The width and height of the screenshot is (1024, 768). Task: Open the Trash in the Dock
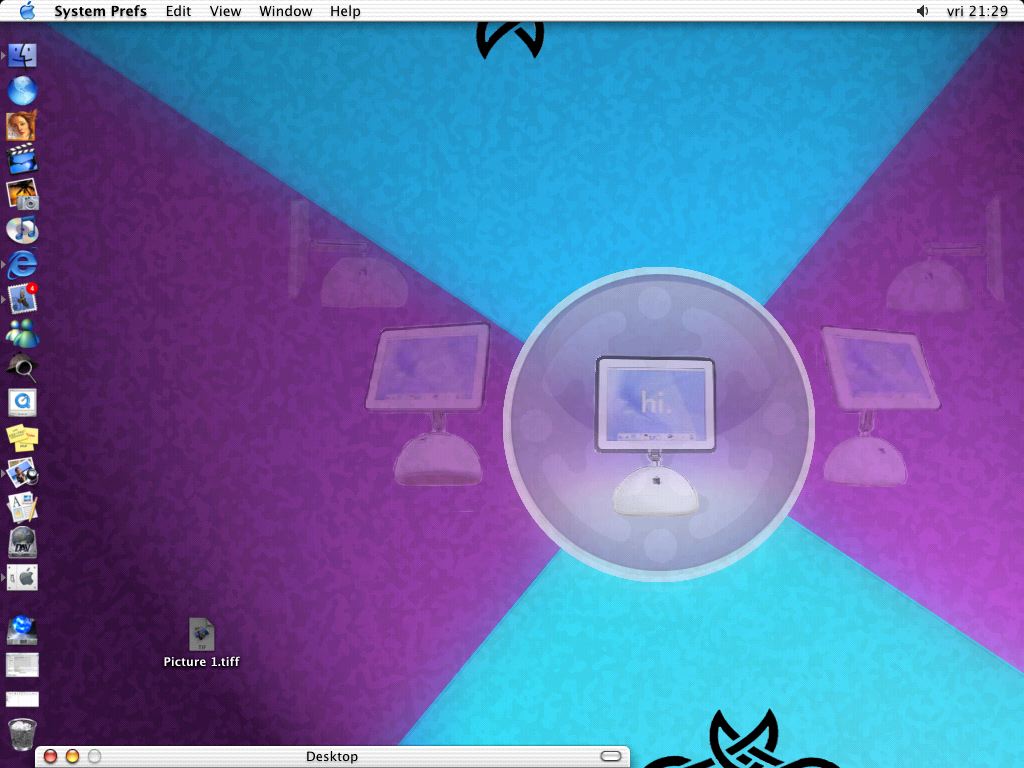pos(22,734)
